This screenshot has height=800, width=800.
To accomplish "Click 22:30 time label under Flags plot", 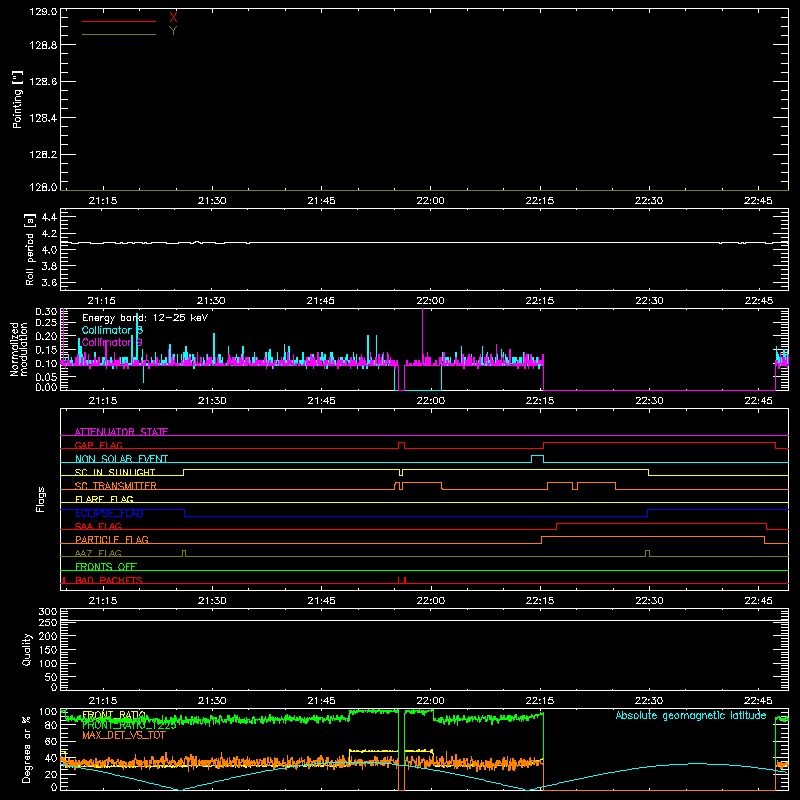I will click(649, 601).
